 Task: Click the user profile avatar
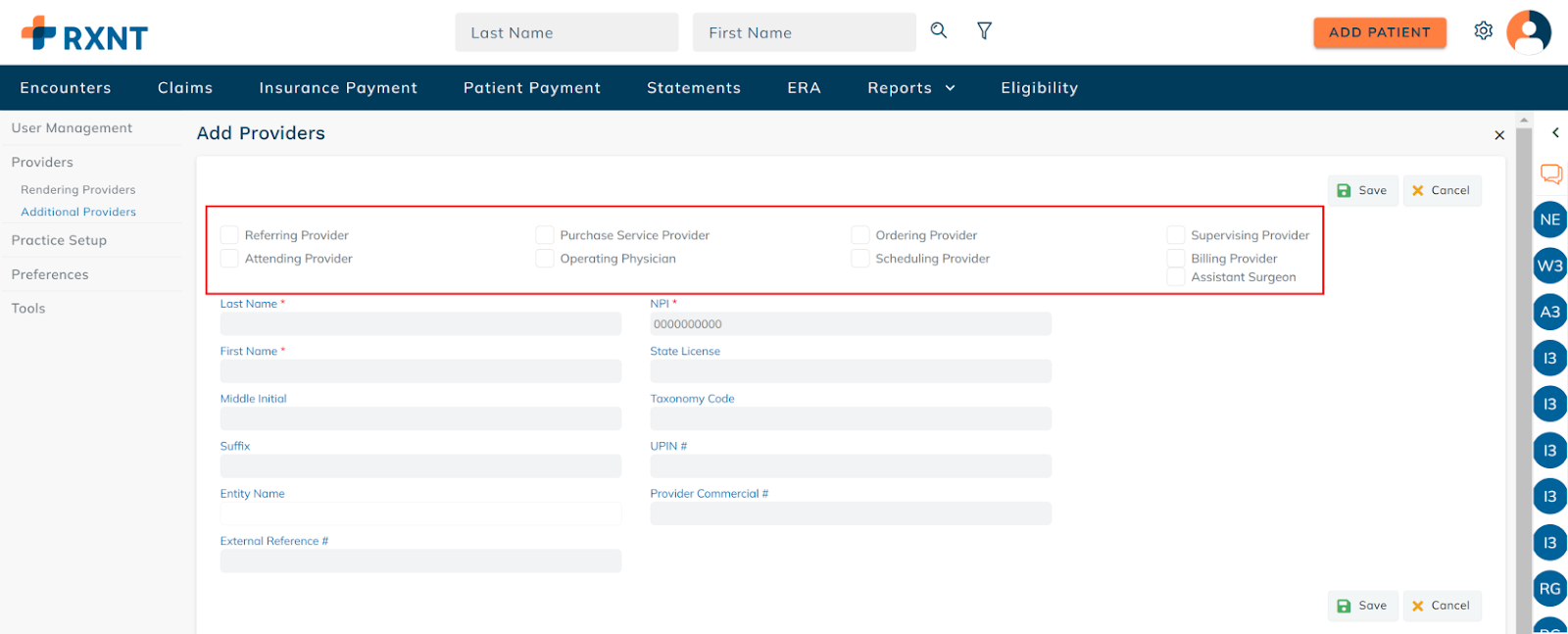pos(1528,32)
